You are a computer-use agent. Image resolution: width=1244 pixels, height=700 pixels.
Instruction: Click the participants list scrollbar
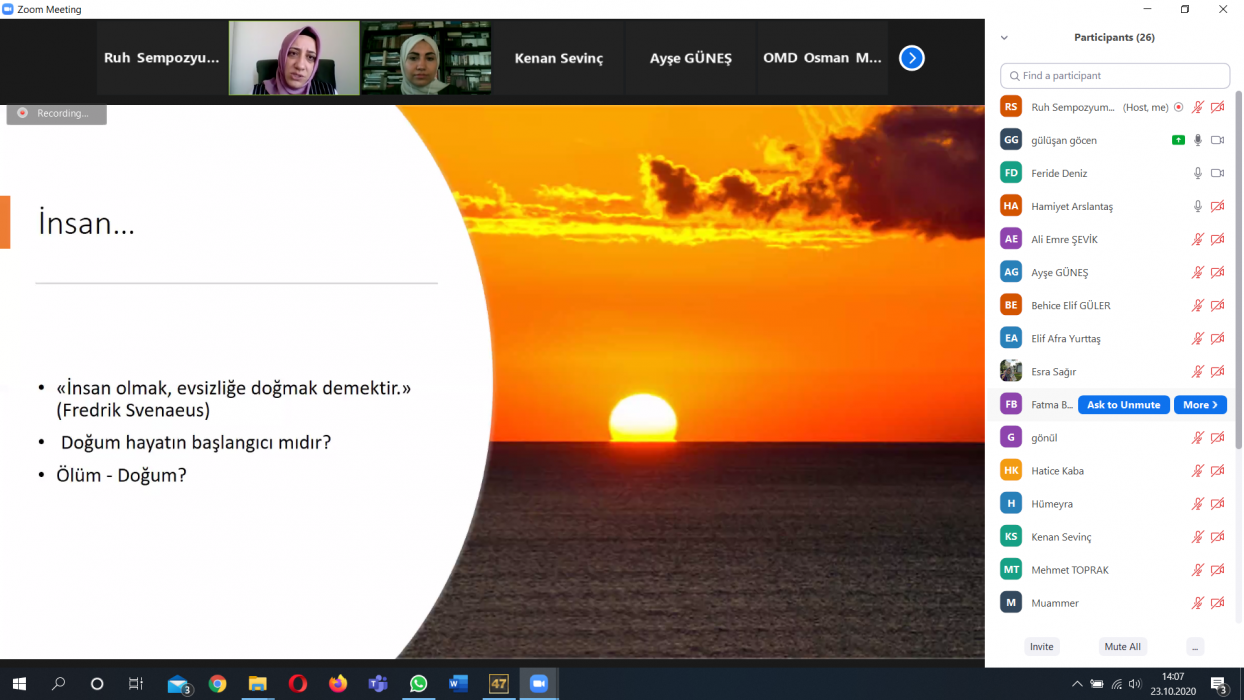pos(1239,270)
